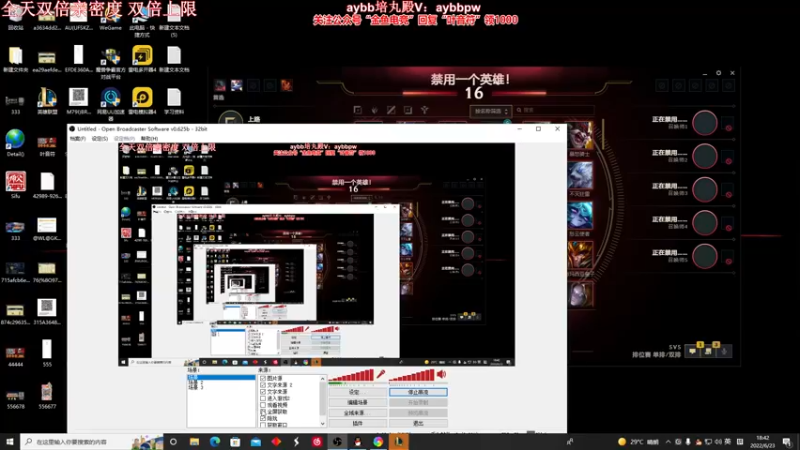The height and width of the screenshot is (450, 800).
Task: Open the Windows Start menu
Action: pyautogui.click(x=10, y=442)
